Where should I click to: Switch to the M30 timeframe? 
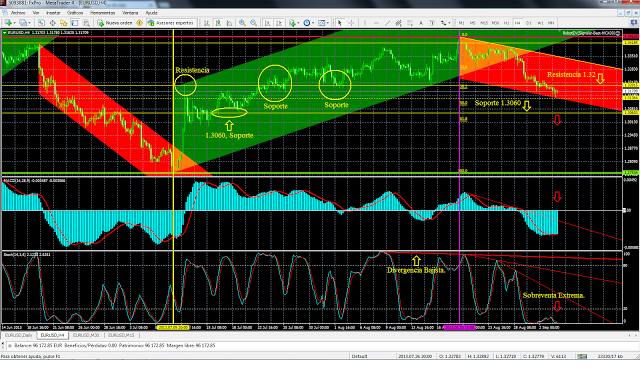click(x=495, y=23)
